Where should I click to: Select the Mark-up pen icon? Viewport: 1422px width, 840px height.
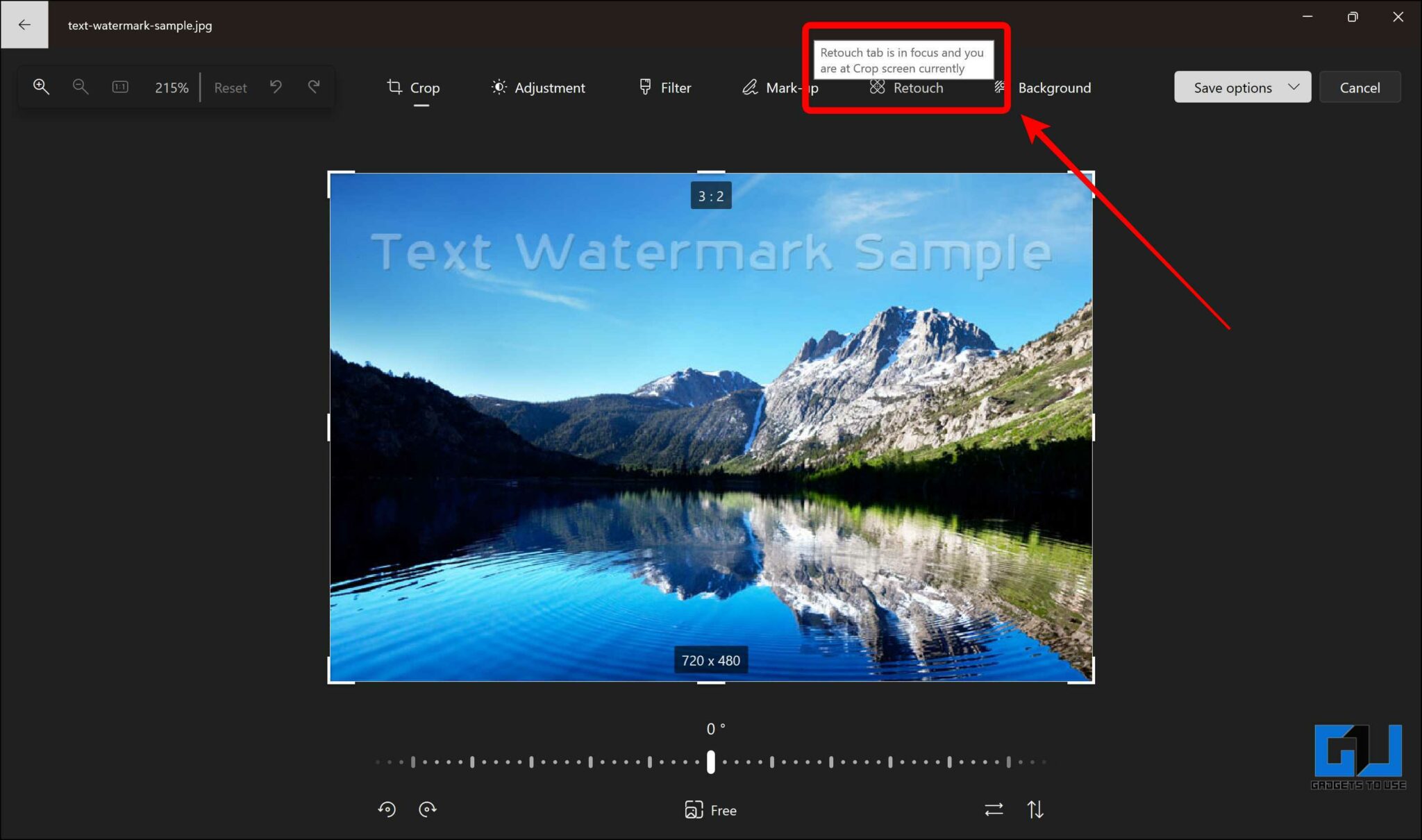click(x=749, y=87)
